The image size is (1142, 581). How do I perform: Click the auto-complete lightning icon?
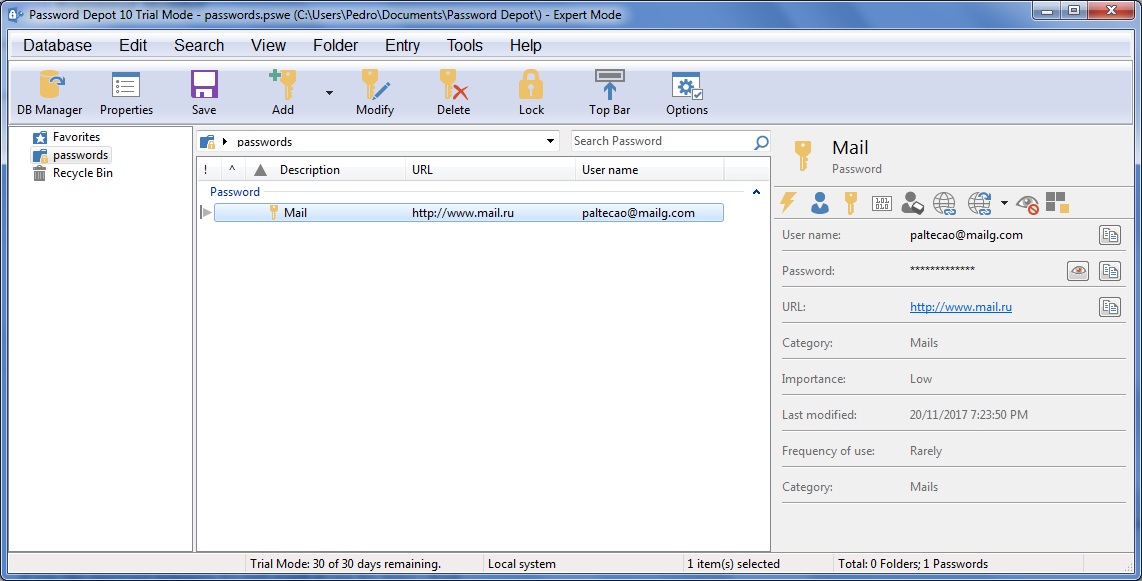tap(789, 203)
